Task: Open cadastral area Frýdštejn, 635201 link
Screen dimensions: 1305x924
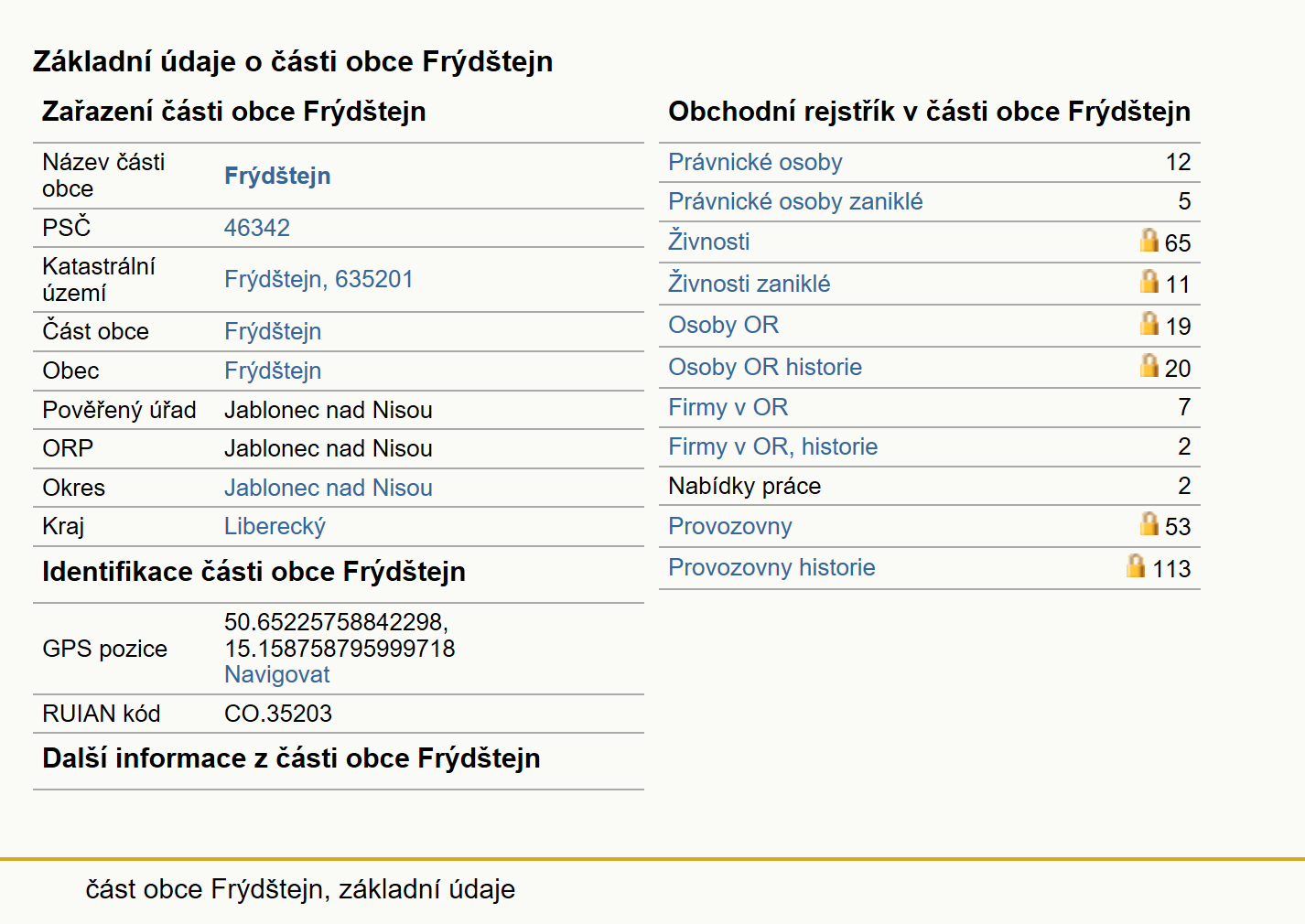Action: tap(318, 279)
